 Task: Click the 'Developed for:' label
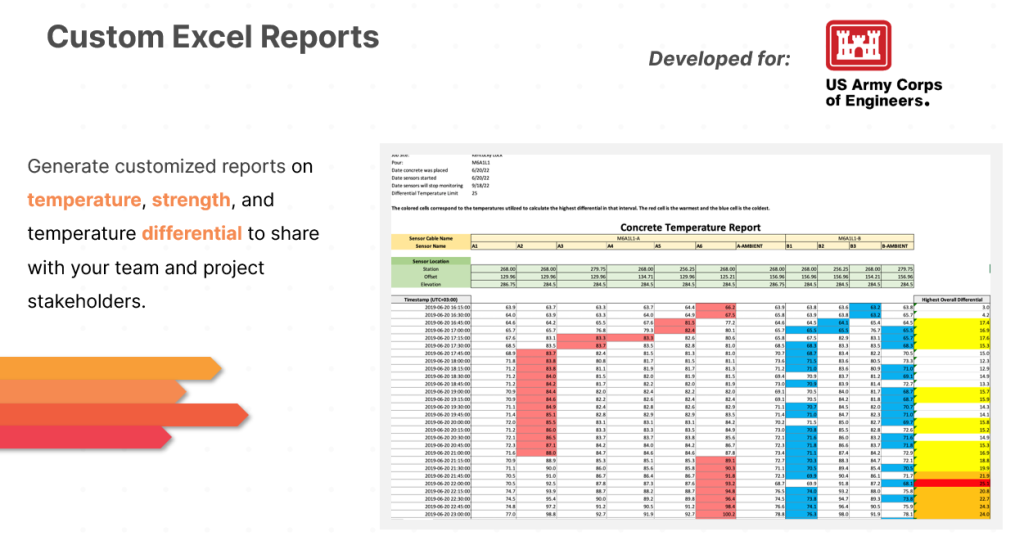coord(719,59)
